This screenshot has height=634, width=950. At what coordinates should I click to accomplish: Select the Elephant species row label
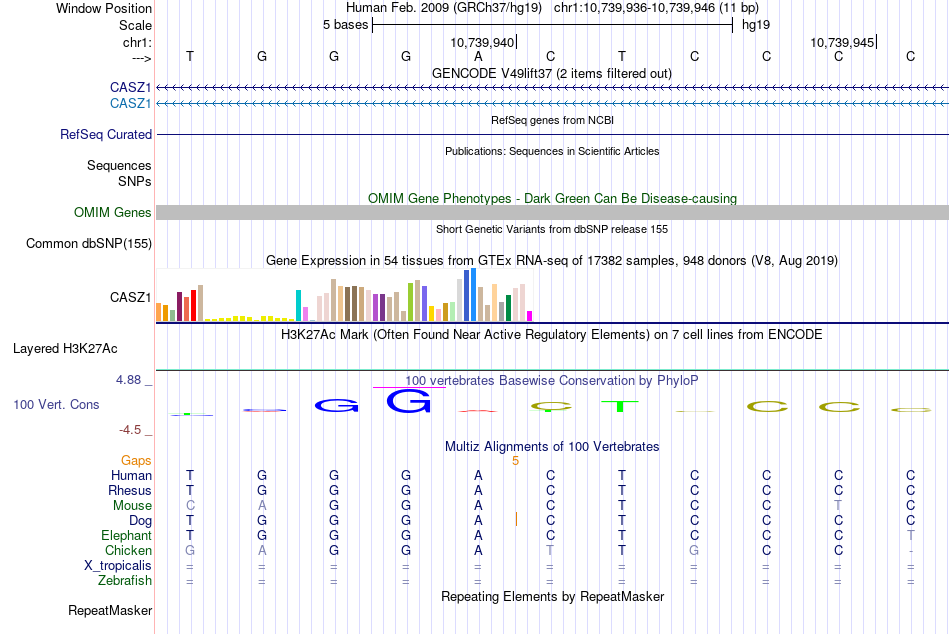(126, 535)
